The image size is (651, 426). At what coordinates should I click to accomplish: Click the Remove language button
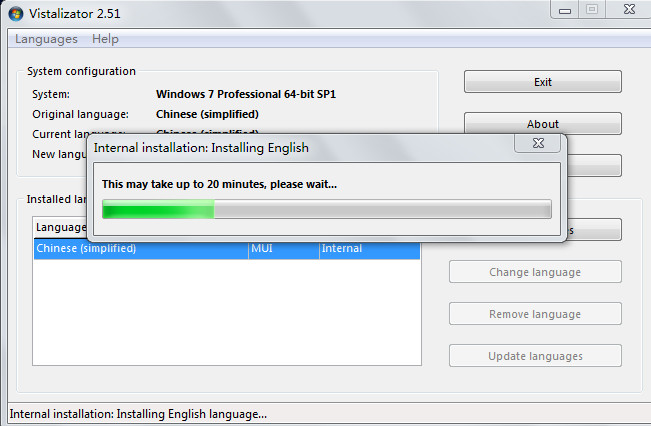(x=535, y=314)
